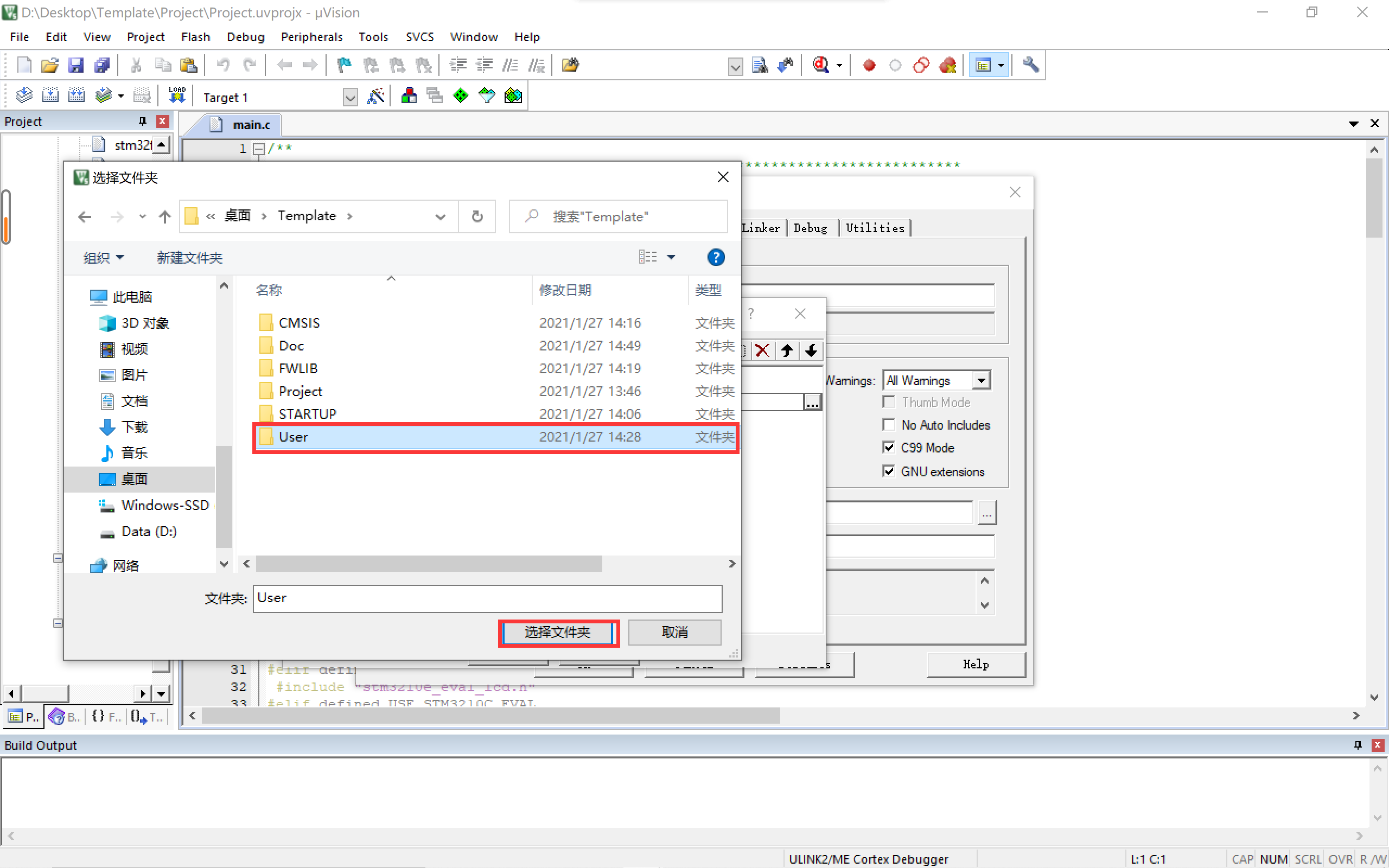
Task: Enable the No Auto Includes checkbox
Action: (x=889, y=425)
